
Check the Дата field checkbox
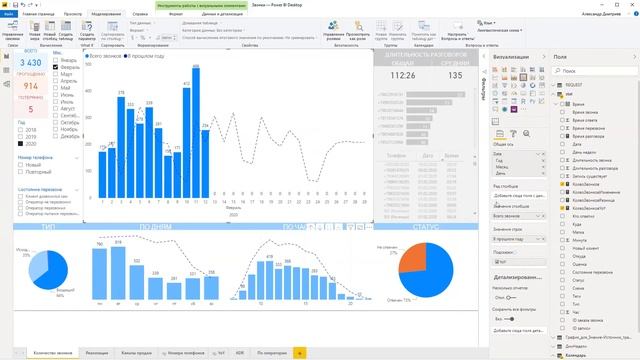click(x=562, y=144)
